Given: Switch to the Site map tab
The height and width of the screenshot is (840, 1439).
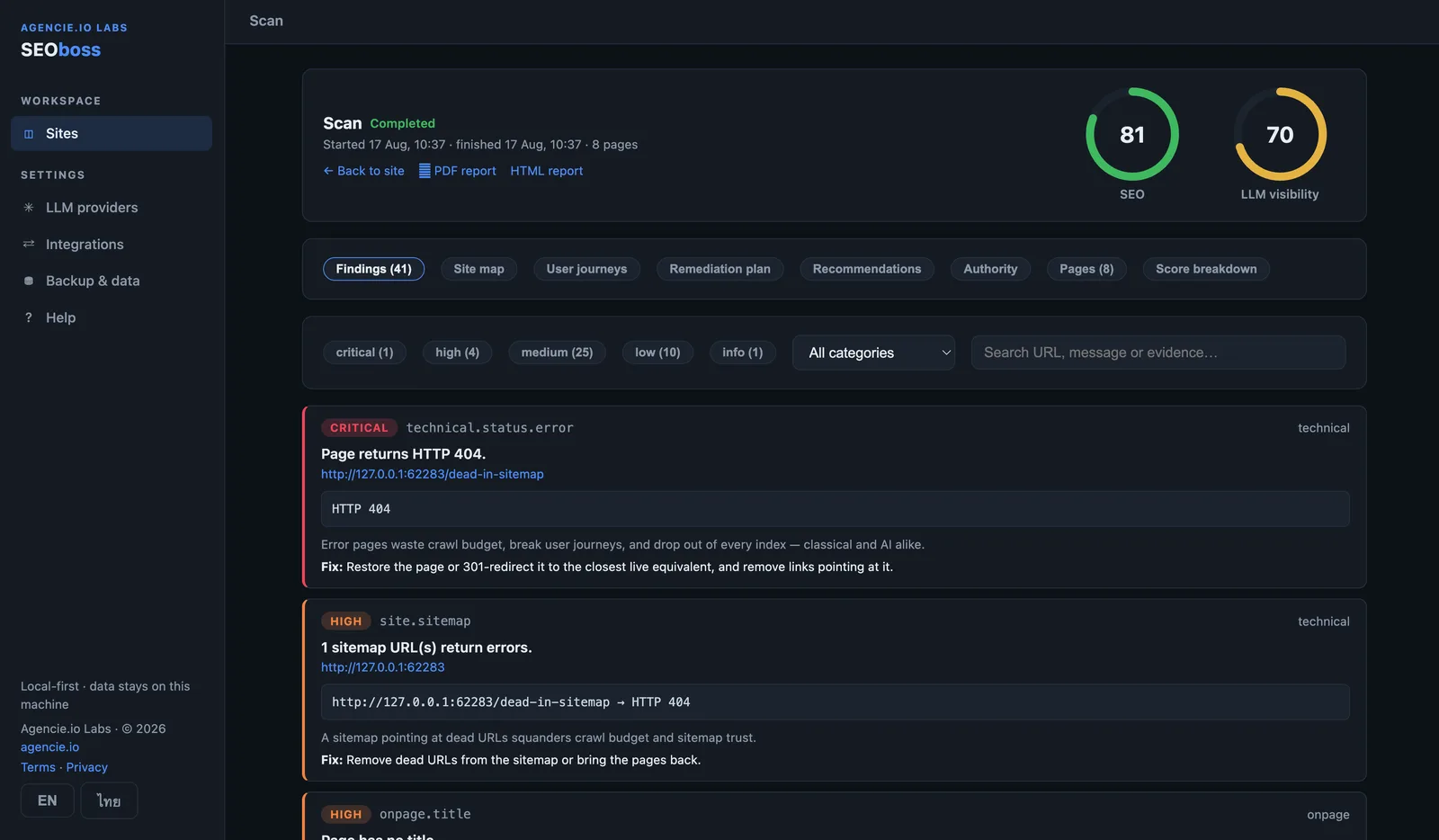Looking at the screenshot, I should (x=478, y=269).
